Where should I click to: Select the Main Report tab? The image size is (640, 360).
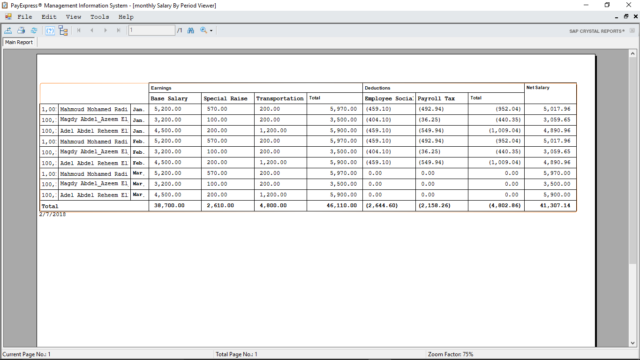(19, 42)
